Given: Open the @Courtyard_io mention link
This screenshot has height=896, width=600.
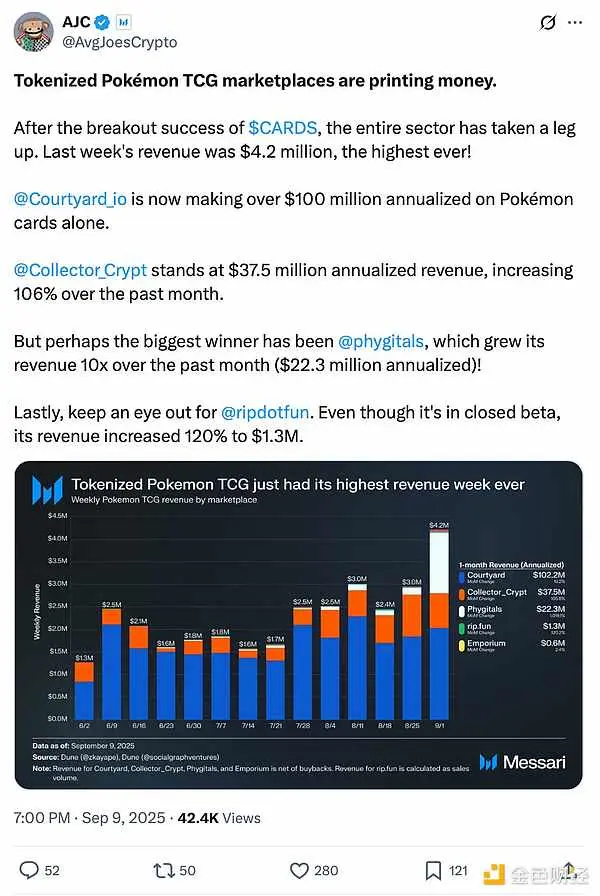Looking at the screenshot, I should pyautogui.click(x=70, y=199).
